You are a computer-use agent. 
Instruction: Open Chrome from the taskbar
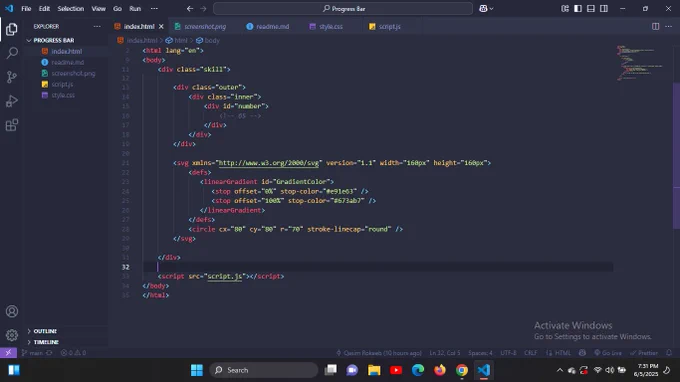[x=461, y=370]
